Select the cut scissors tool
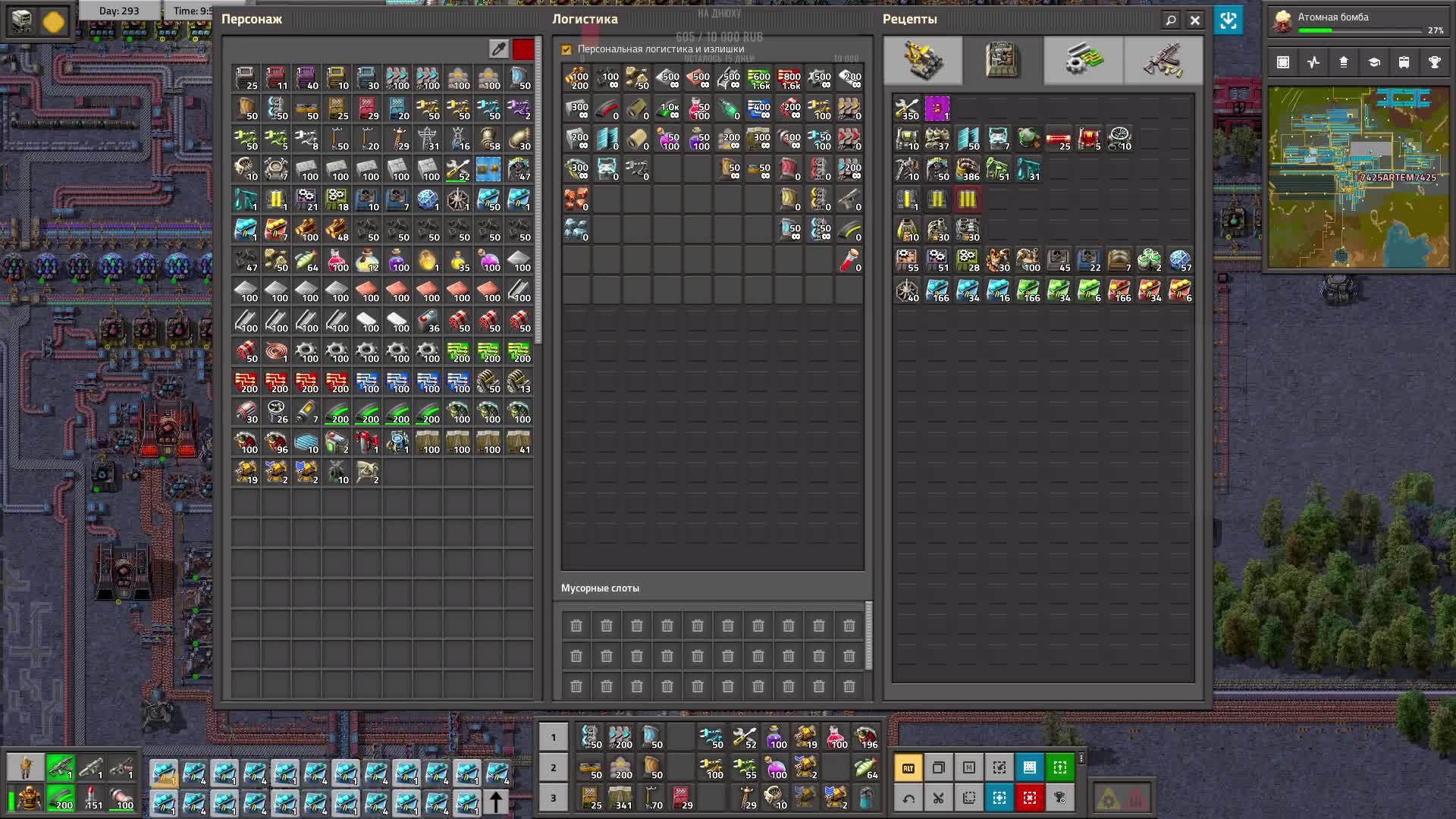The image size is (1456, 819). 938,798
